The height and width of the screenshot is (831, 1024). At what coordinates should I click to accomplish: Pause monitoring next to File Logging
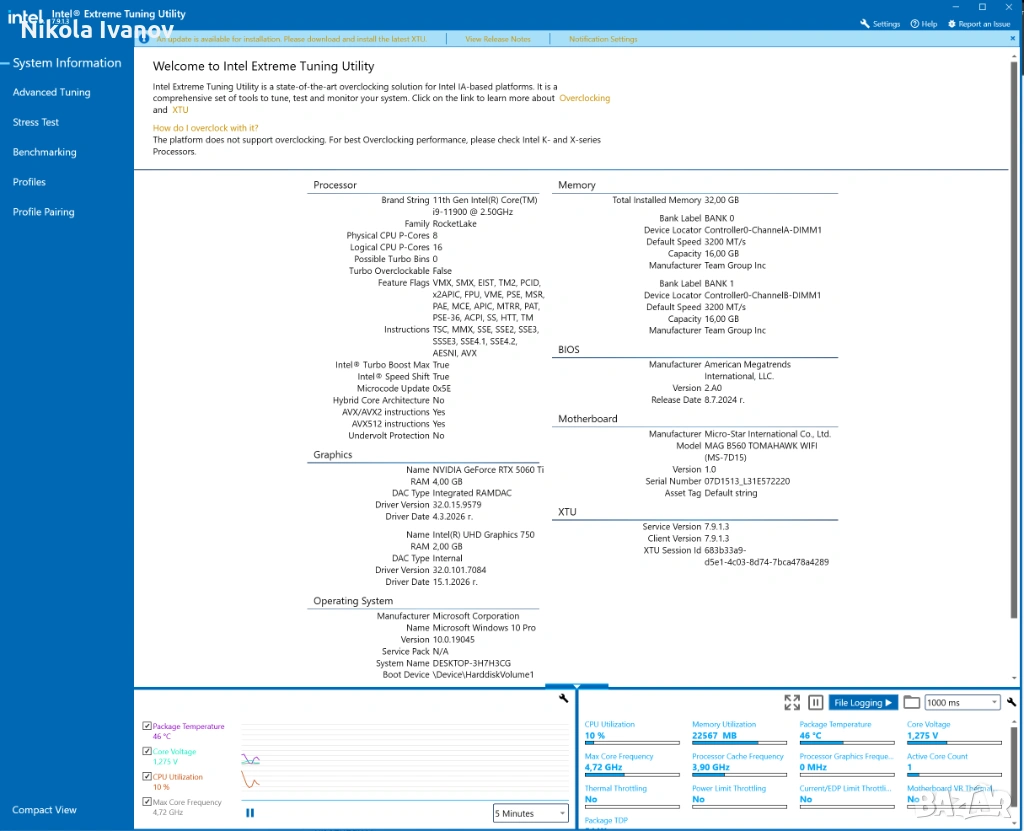point(815,703)
